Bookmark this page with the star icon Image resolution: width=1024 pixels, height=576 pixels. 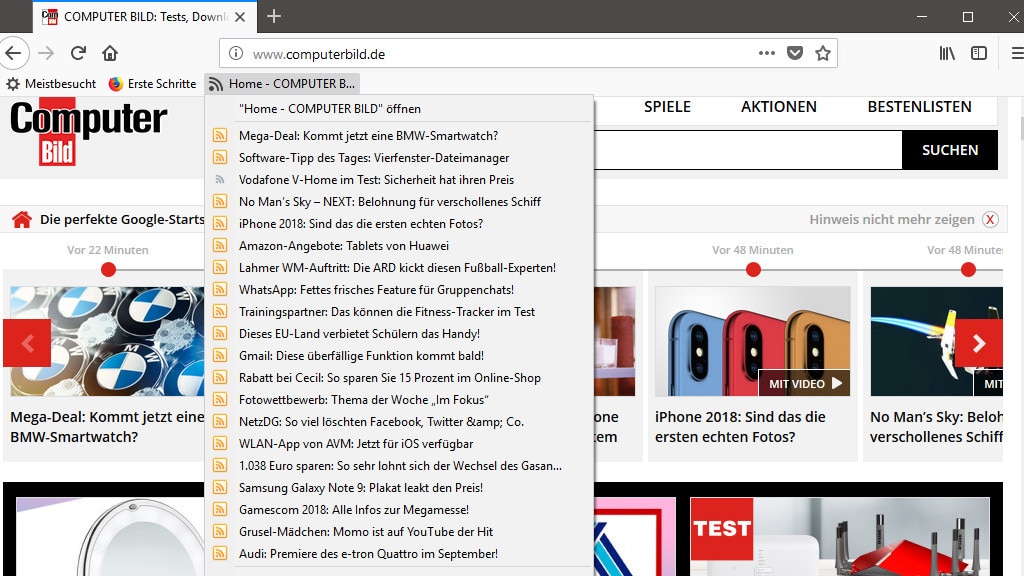tap(823, 53)
